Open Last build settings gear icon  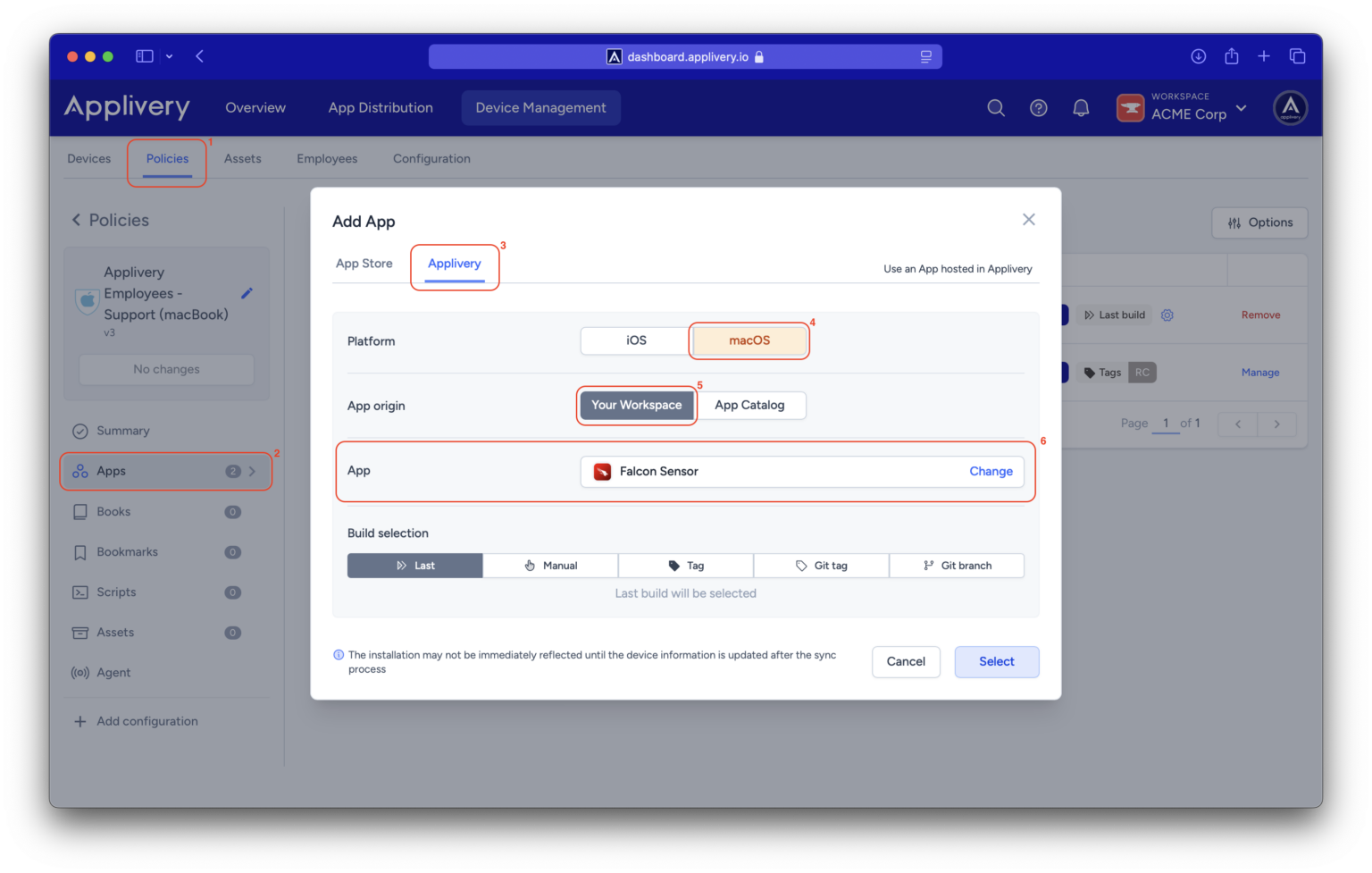pos(1167,315)
